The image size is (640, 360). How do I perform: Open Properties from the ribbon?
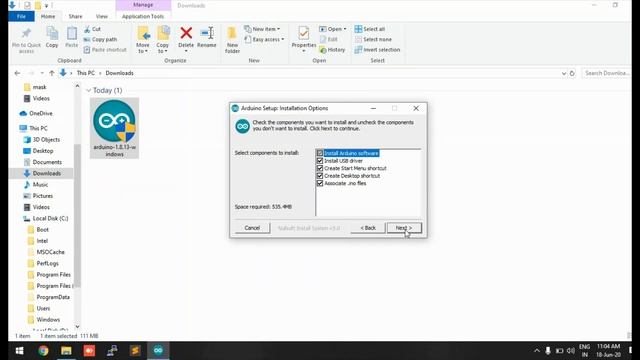coord(304,39)
